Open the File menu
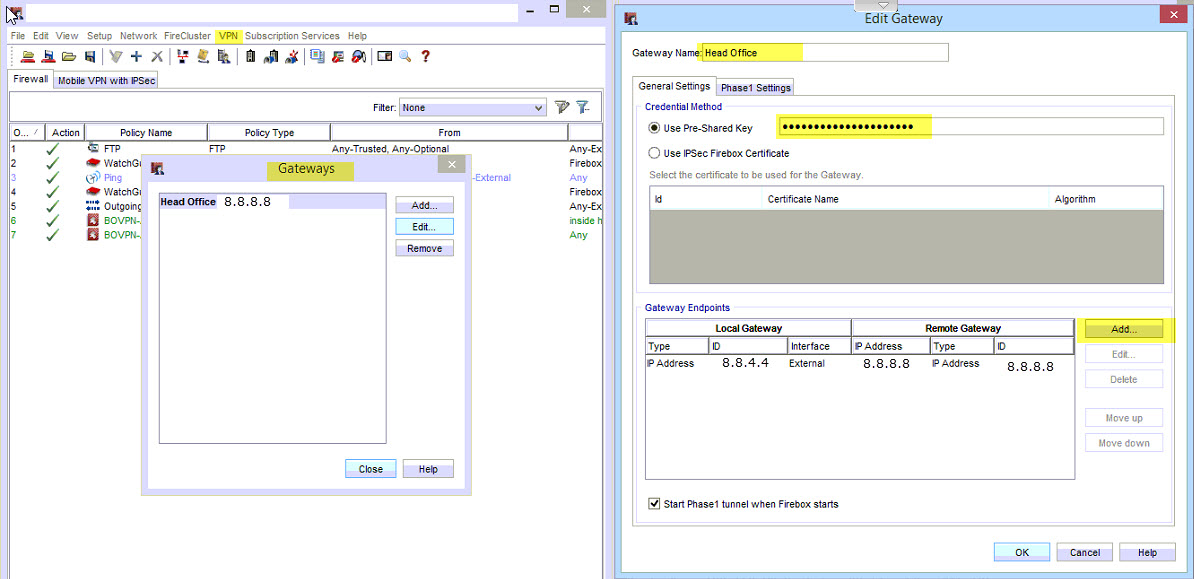 point(18,36)
